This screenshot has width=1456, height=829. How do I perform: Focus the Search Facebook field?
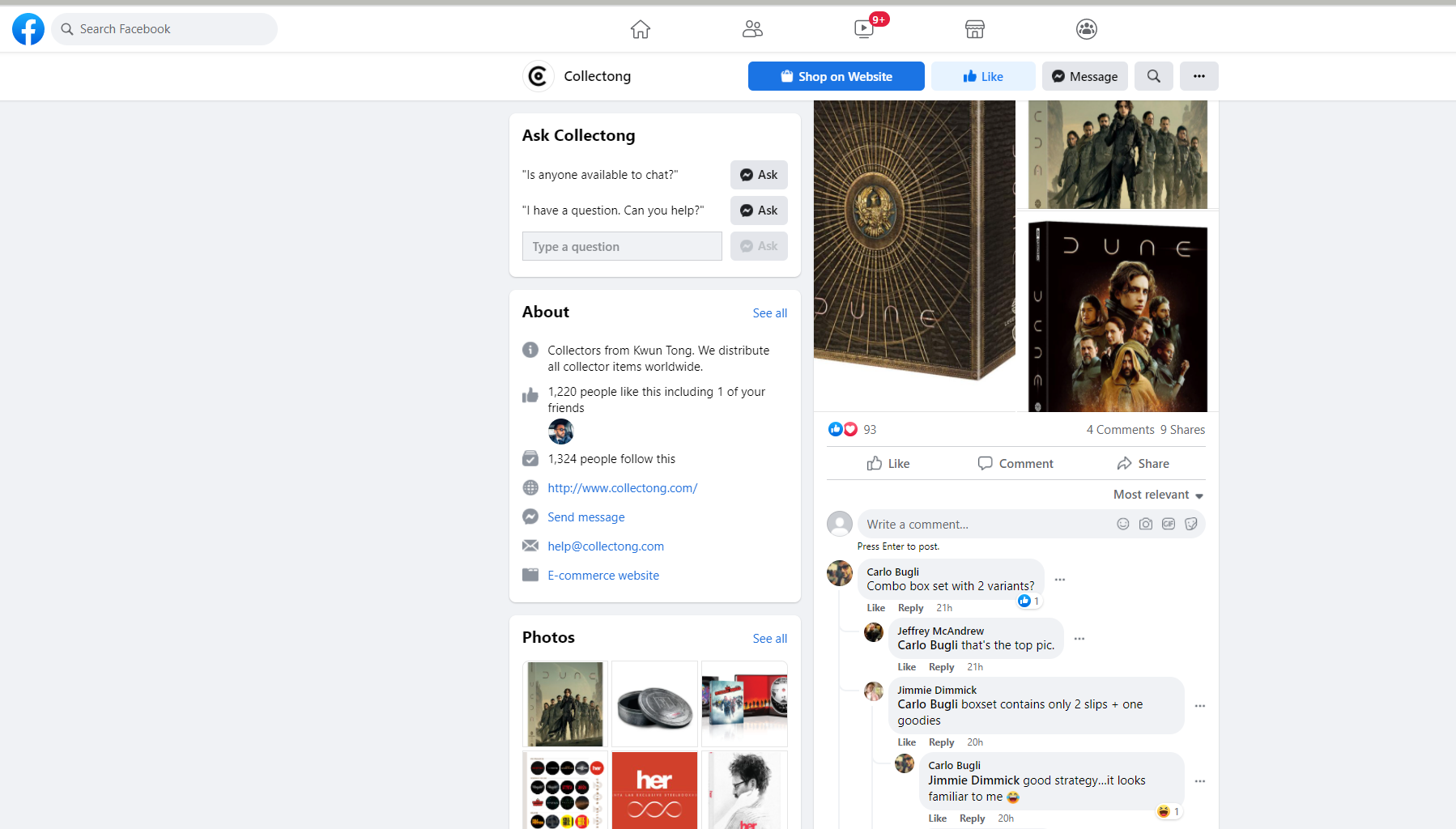pos(164,29)
